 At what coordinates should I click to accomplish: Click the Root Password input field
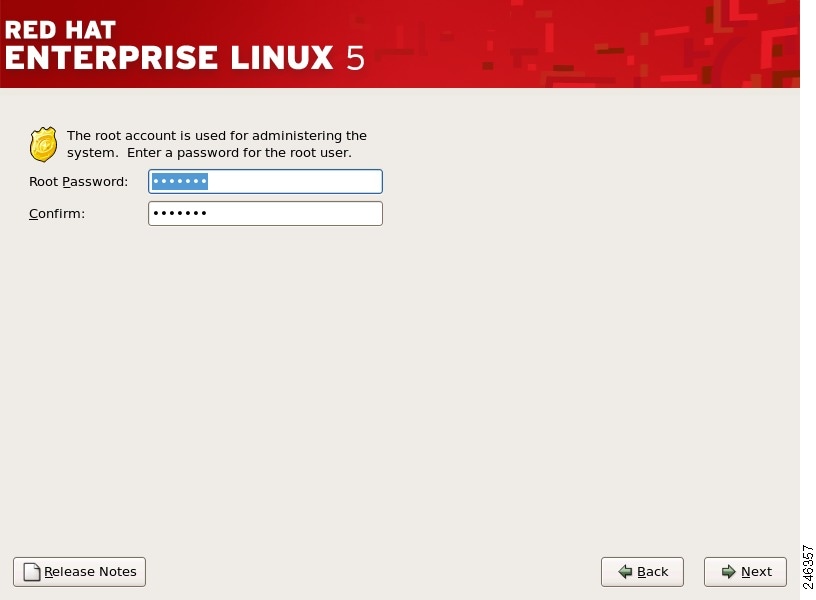pyautogui.click(x=265, y=182)
